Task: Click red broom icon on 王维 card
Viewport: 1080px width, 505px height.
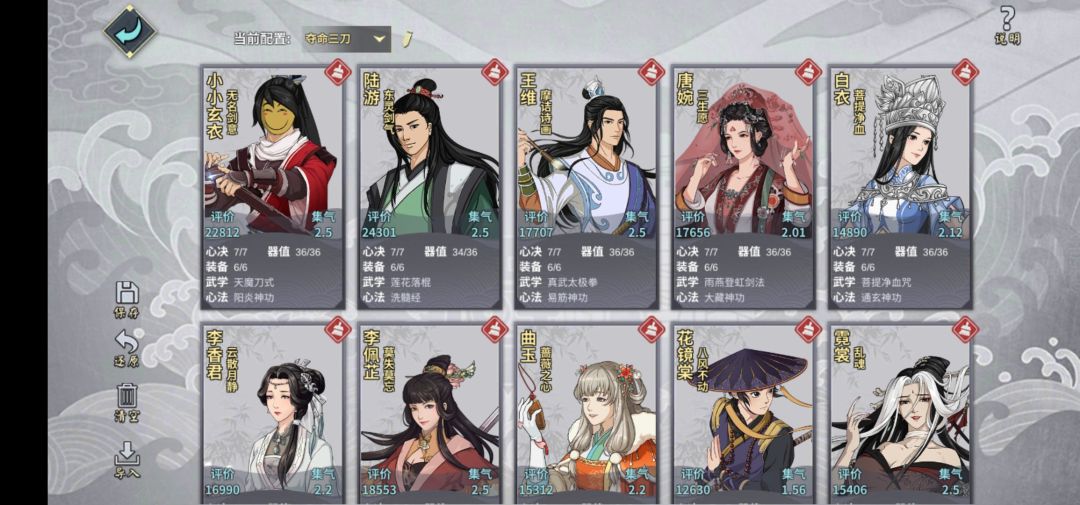Action: tap(652, 72)
